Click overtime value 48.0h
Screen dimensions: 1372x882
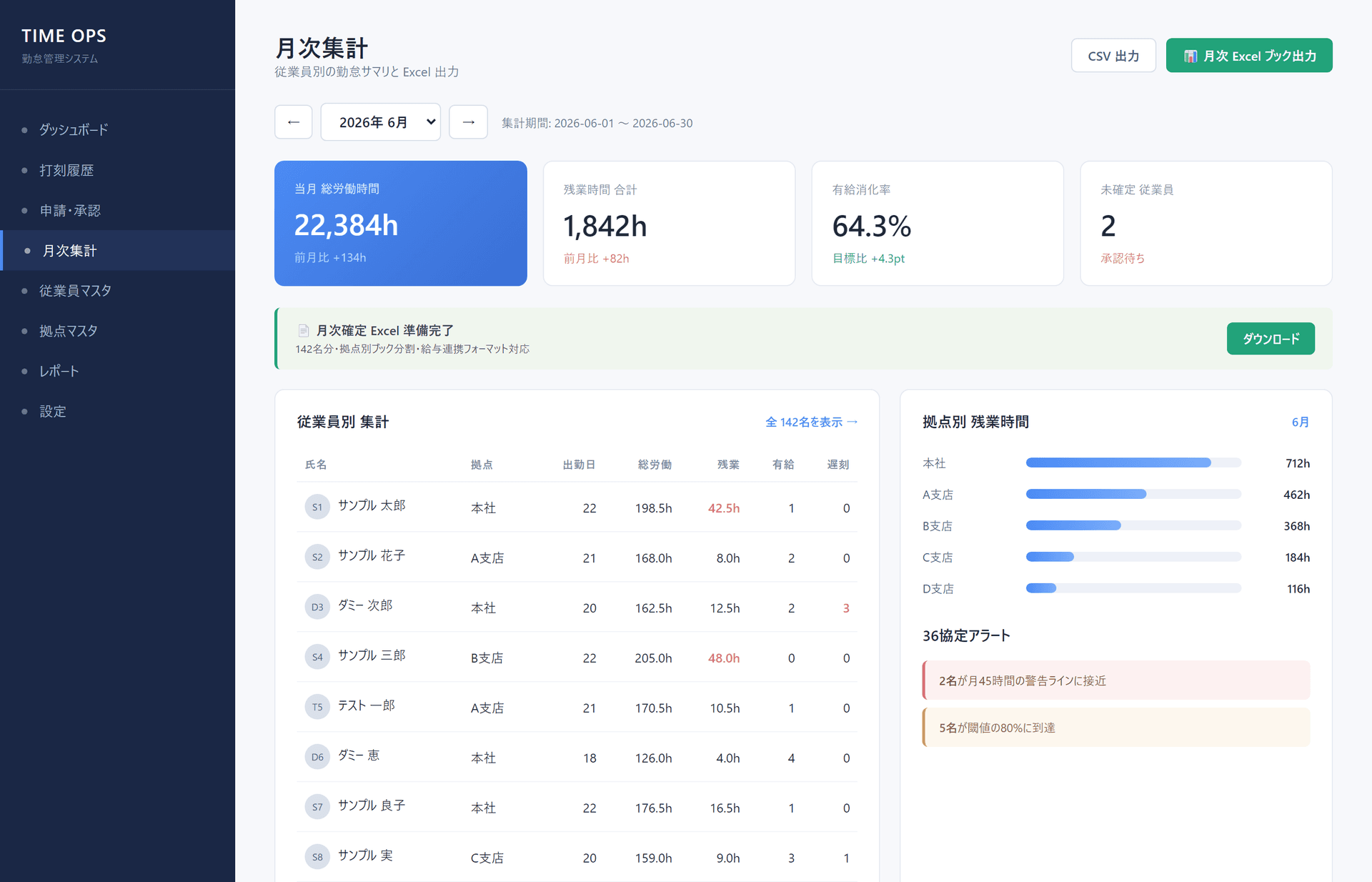(724, 658)
